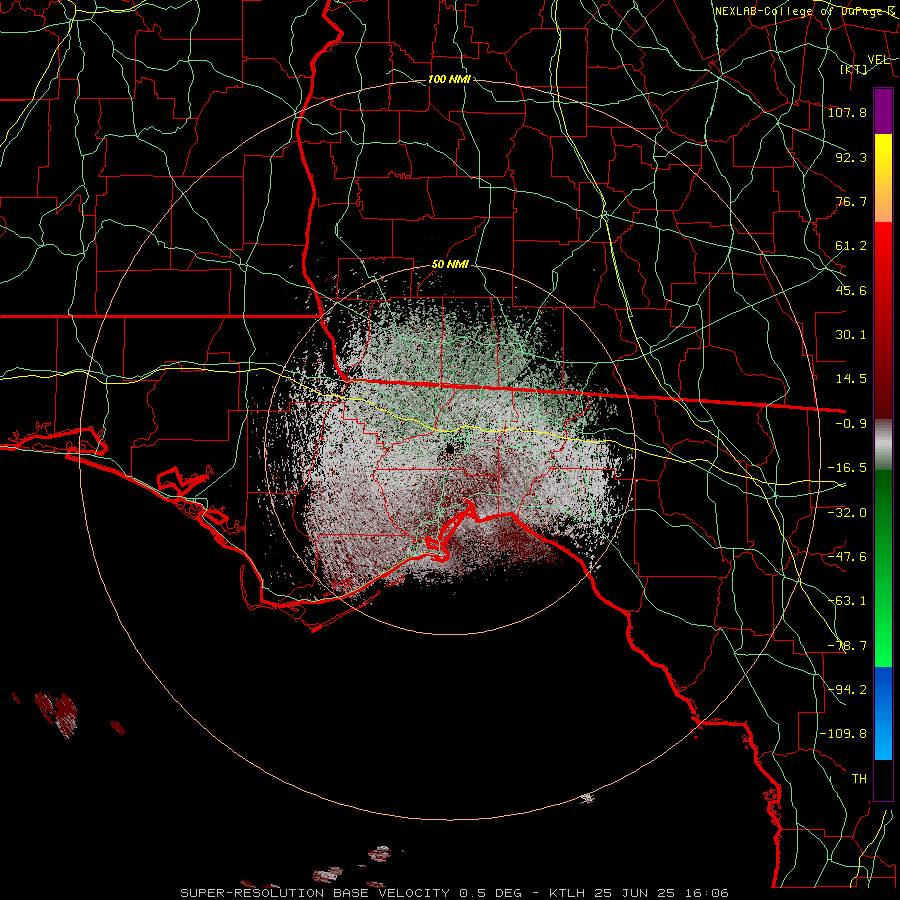Click the black radar site dot at KTLH center
This screenshot has height=900, width=900.
[x=450, y=449]
